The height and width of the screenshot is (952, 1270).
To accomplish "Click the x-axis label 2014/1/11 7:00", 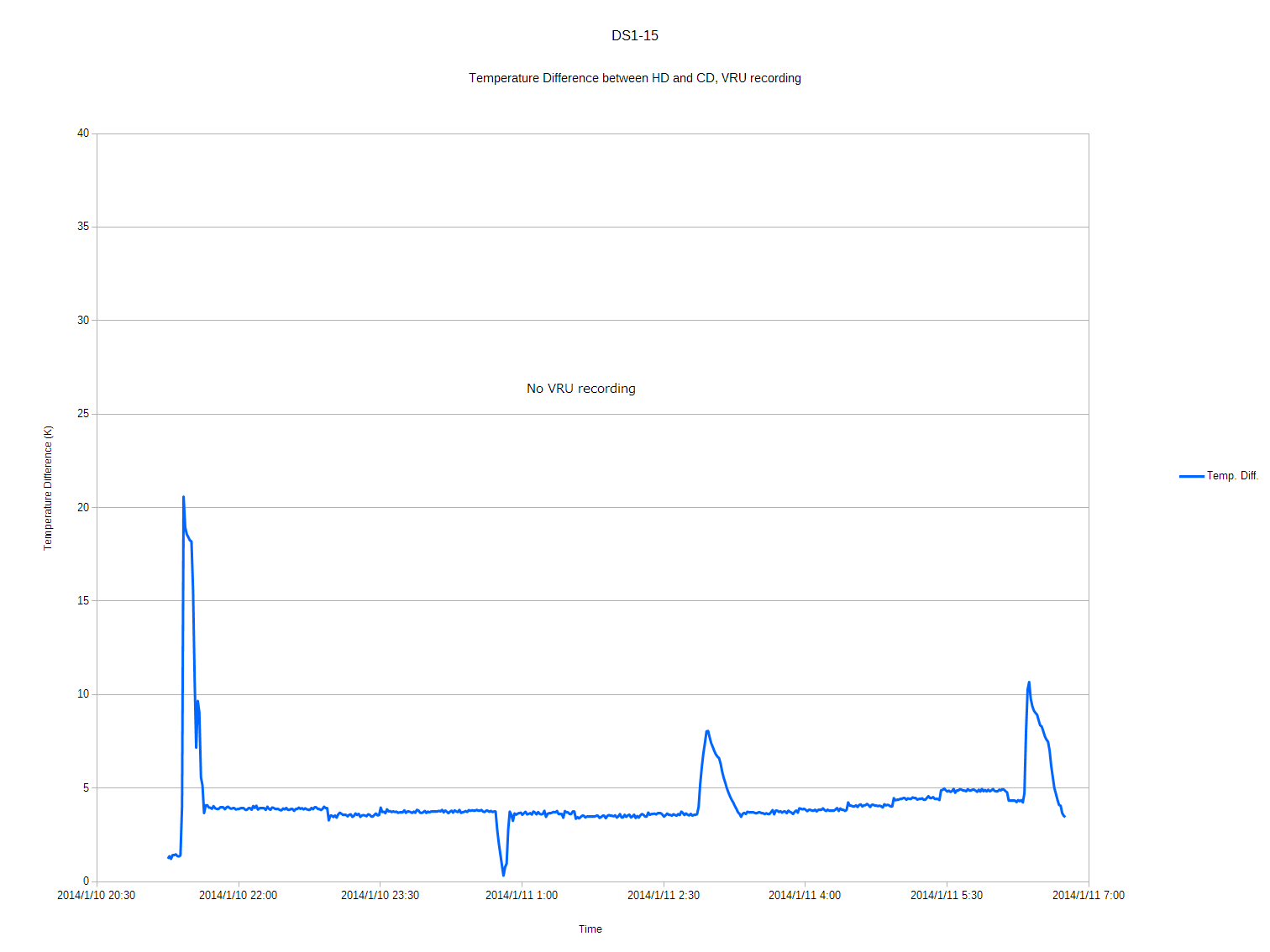I will tap(1088, 895).
